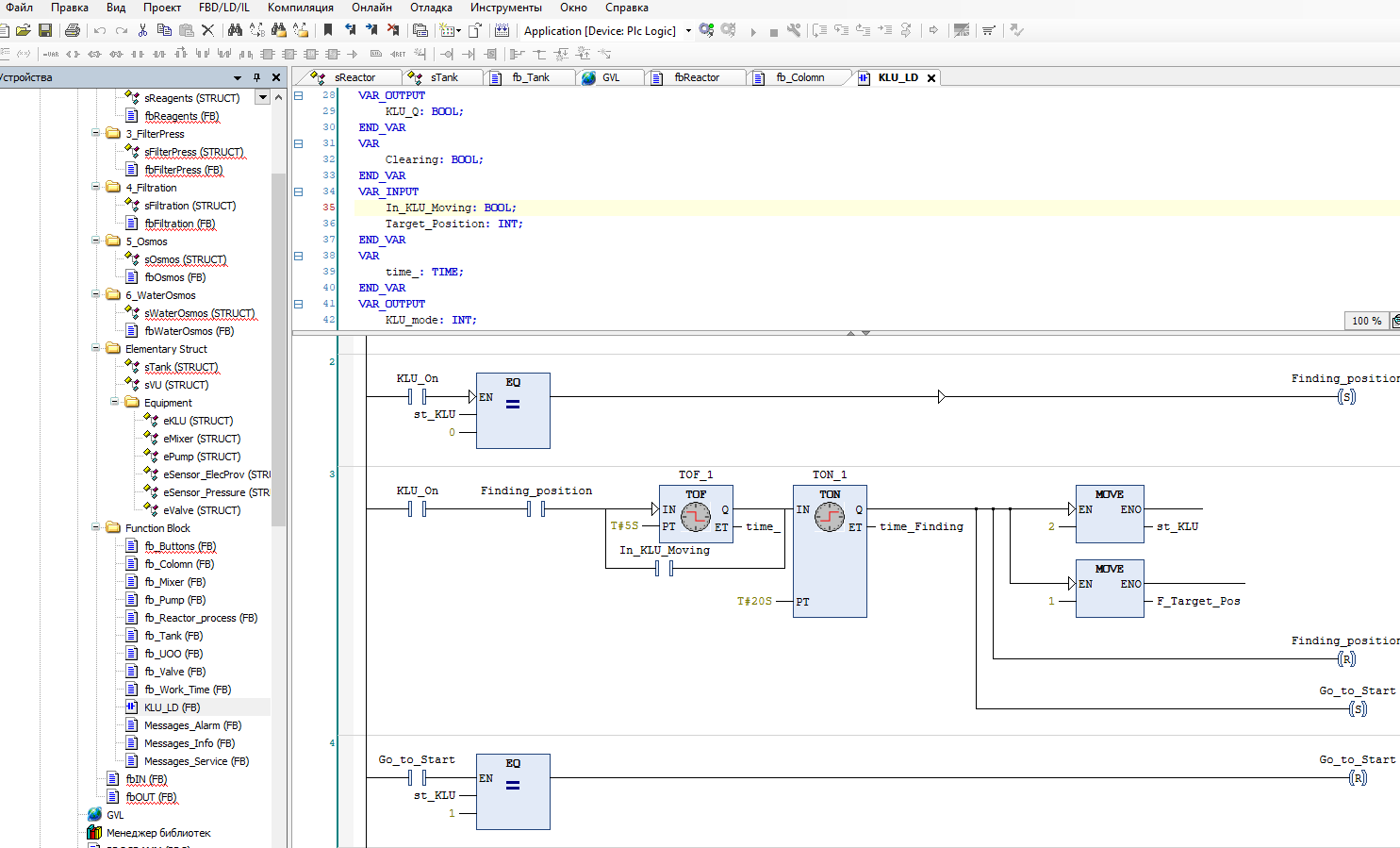Jump to previous bookmark icon
The image size is (1400, 848).
(x=350, y=30)
